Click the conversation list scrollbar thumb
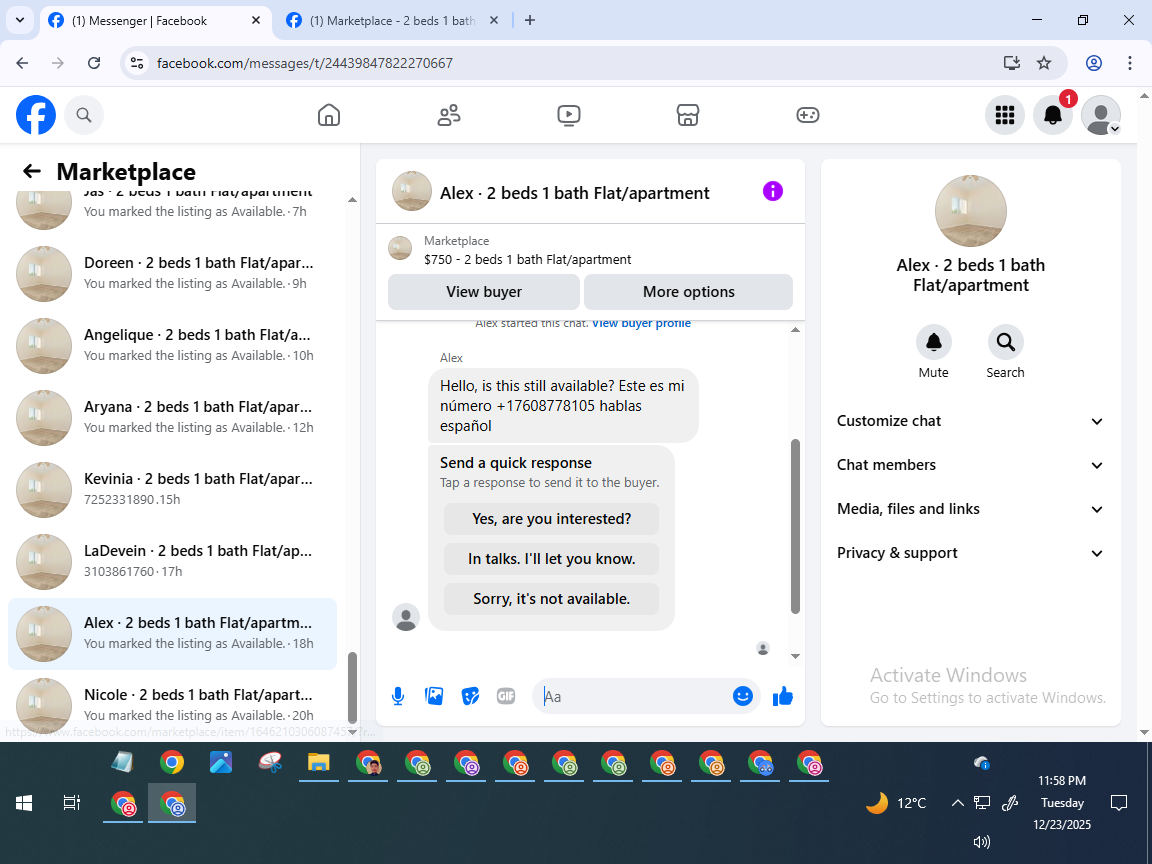Image resolution: width=1152 pixels, height=864 pixels. tap(352, 687)
